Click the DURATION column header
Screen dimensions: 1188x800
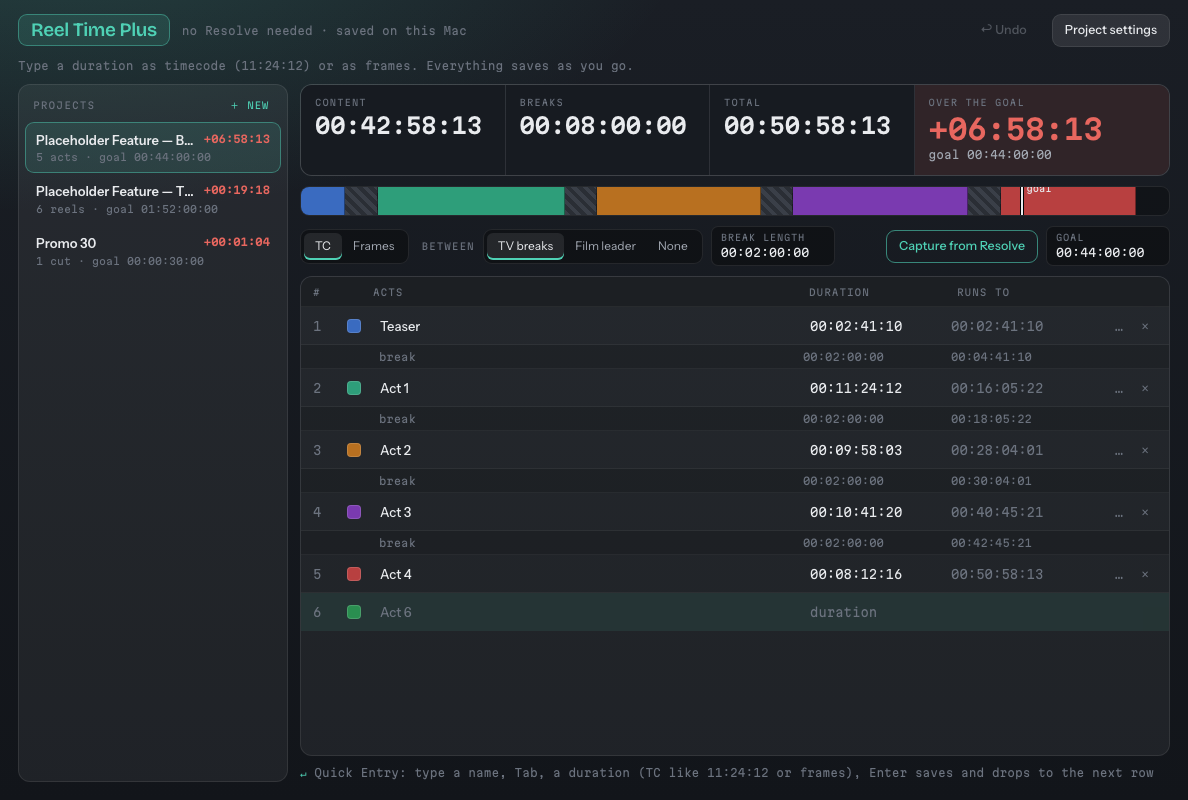pos(839,292)
